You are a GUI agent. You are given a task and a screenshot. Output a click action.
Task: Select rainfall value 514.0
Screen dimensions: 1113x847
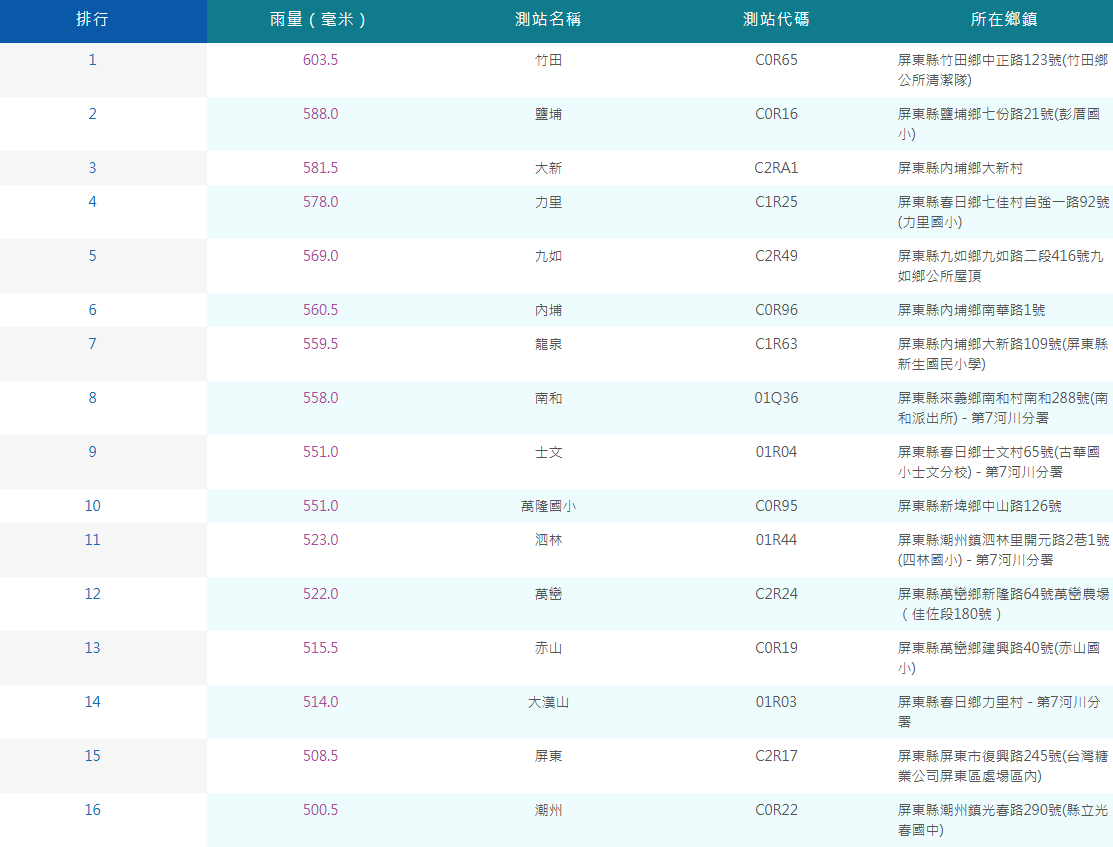(x=320, y=702)
